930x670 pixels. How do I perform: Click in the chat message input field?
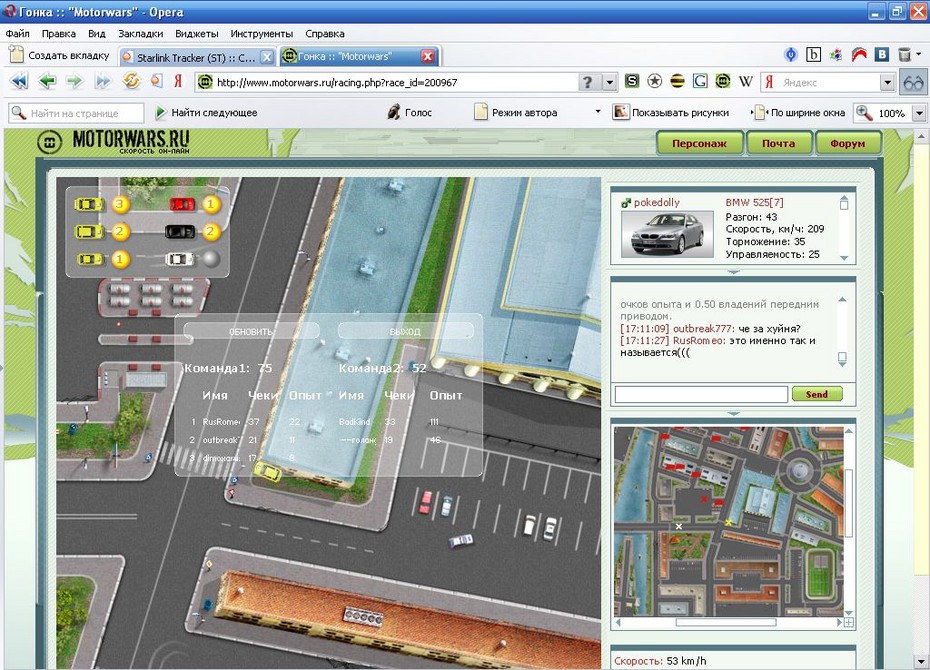coord(701,394)
